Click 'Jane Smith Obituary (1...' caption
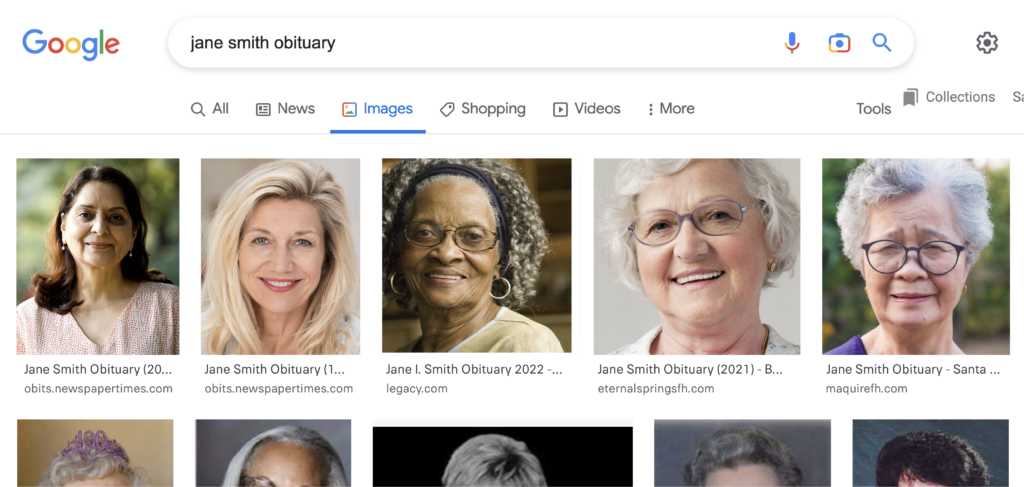The width and height of the screenshot is (1024, 487). tap(275, 369)
